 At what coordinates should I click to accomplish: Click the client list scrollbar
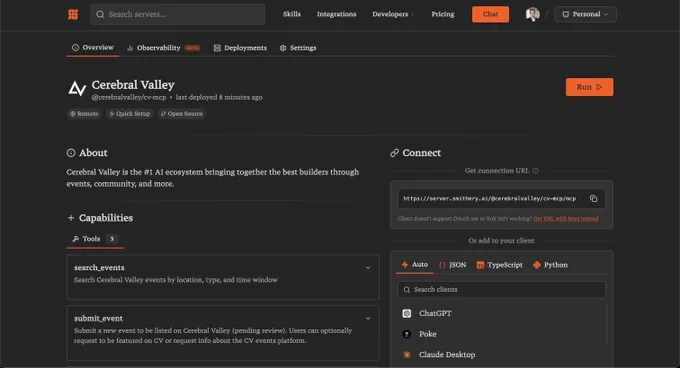coord(607,325)
